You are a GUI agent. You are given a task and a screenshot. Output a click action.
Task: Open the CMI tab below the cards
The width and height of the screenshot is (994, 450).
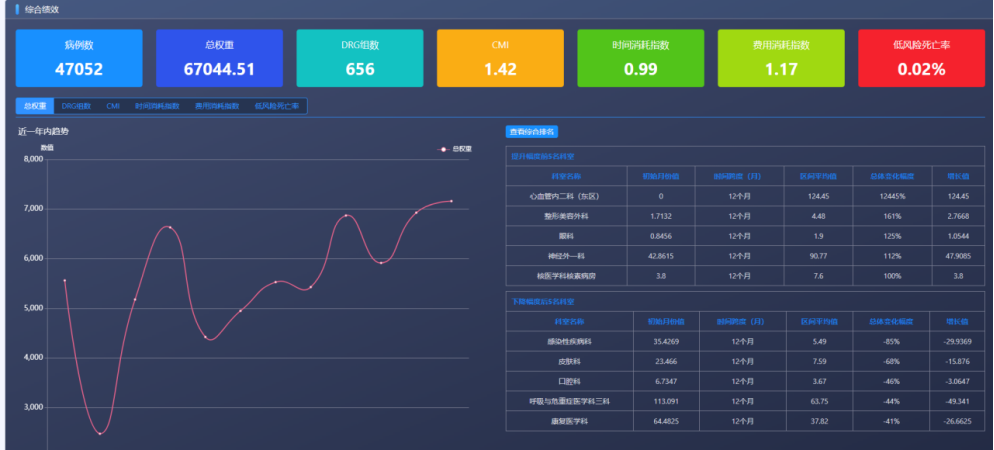pyautogui.click(x=113, y=106)
